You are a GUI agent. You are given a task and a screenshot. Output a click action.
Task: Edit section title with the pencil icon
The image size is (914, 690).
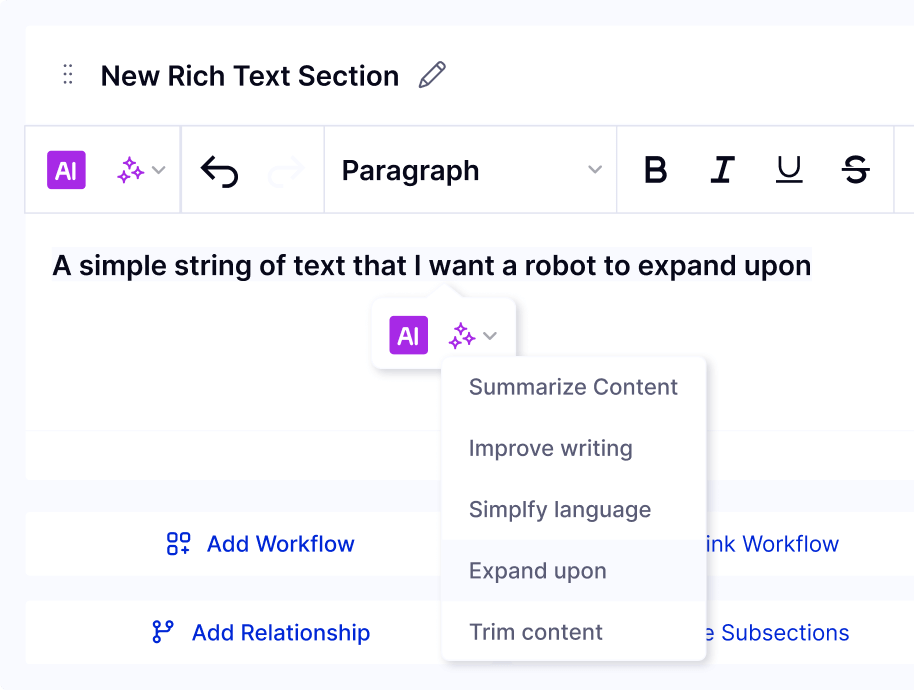point(433,75)
